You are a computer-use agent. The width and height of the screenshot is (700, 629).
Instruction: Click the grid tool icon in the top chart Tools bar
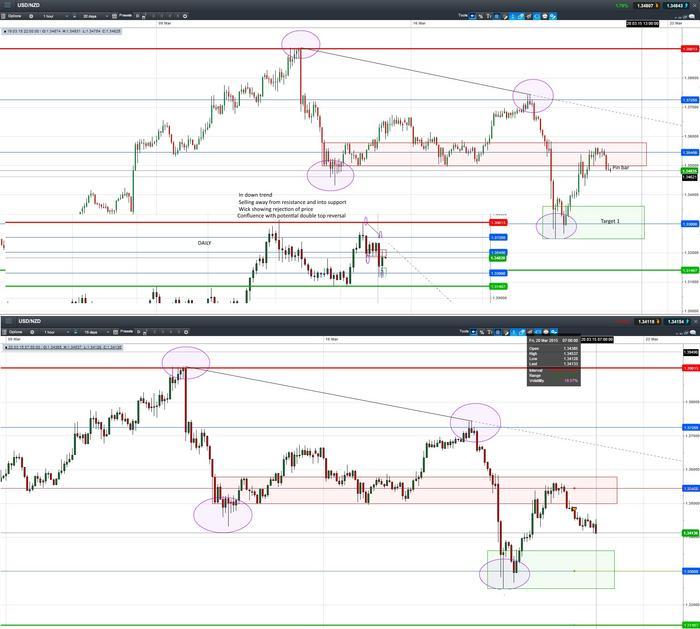[x=497, y=16]
